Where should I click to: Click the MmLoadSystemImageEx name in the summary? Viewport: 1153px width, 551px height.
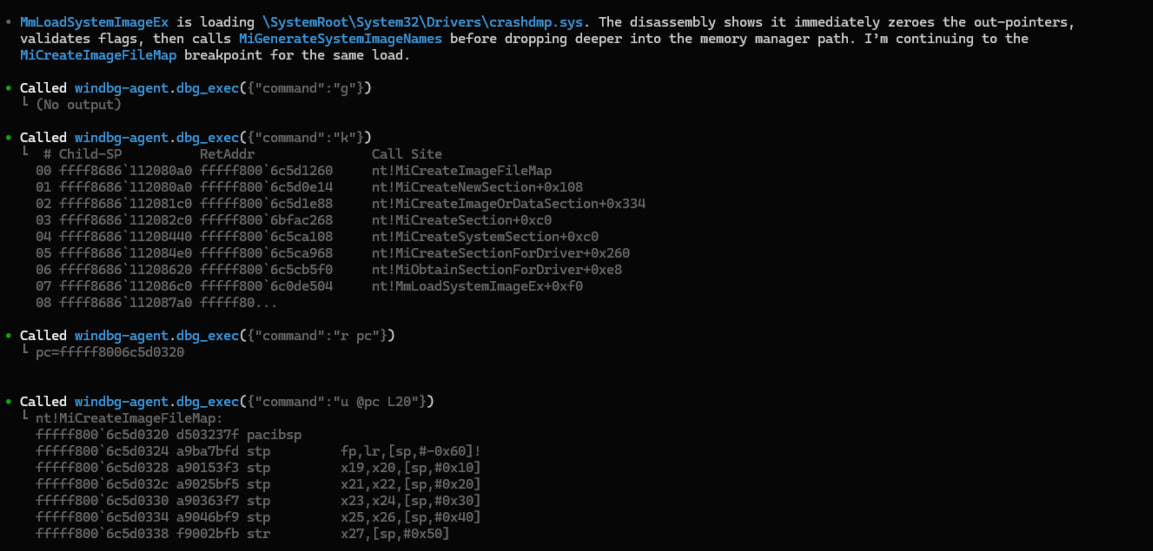tap(82, 22)
